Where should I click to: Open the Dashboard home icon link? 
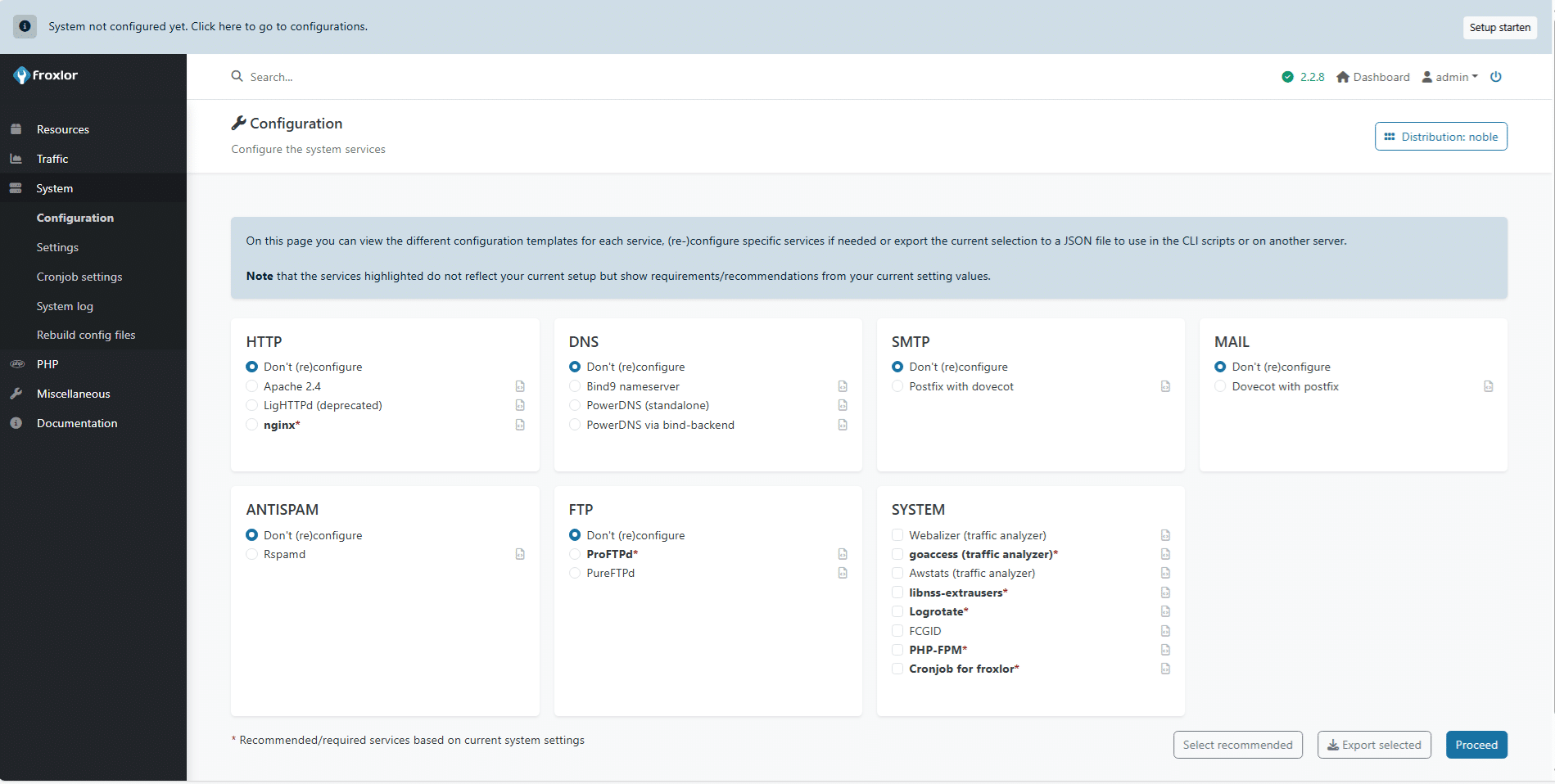(x=1343, y=77)
